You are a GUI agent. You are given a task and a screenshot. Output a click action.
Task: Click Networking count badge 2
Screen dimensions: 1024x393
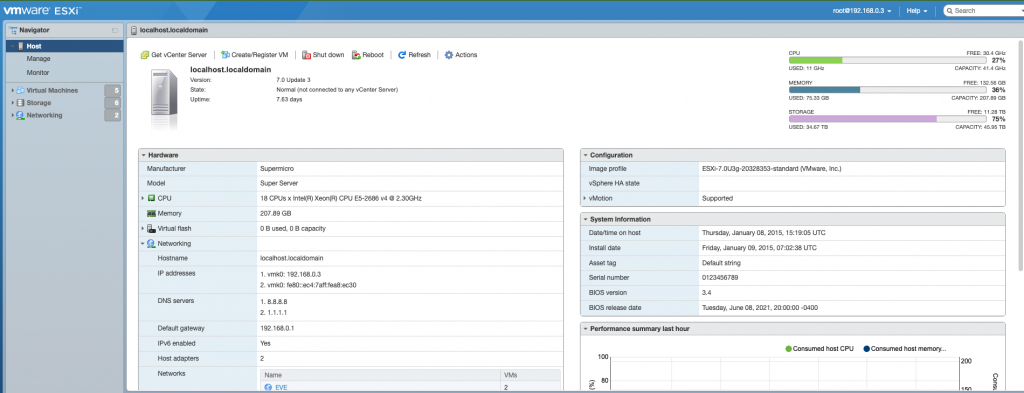click(x=114, y=115)
